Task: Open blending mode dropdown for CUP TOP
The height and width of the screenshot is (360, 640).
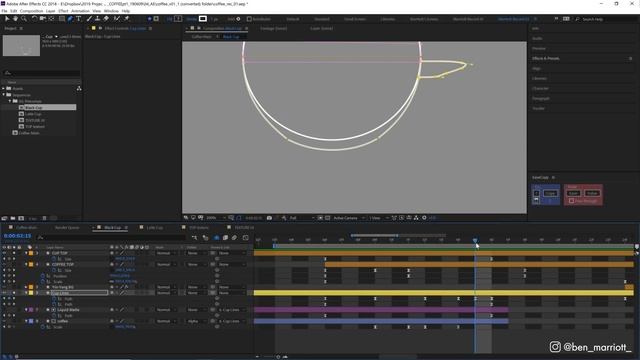Action: tap(166, 253)
